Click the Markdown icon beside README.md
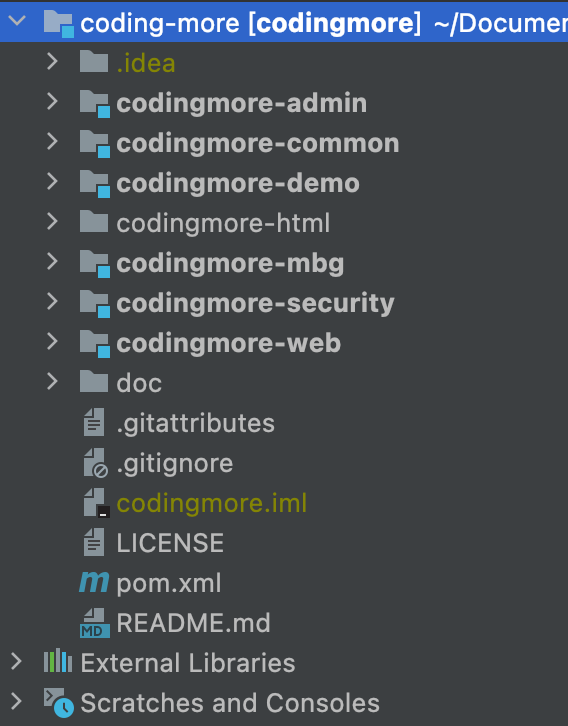 coord(95,623)
